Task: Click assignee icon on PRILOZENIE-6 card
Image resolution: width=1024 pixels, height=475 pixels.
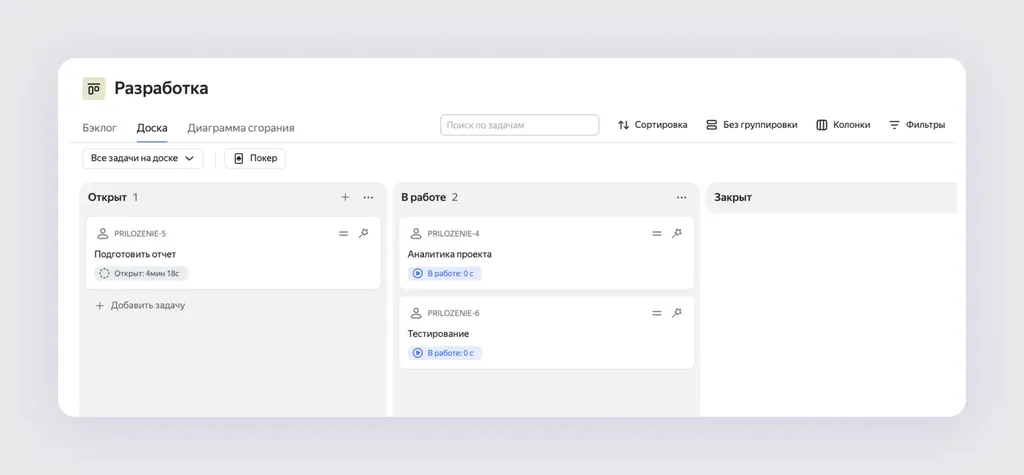Action: (x=416, y=313)
